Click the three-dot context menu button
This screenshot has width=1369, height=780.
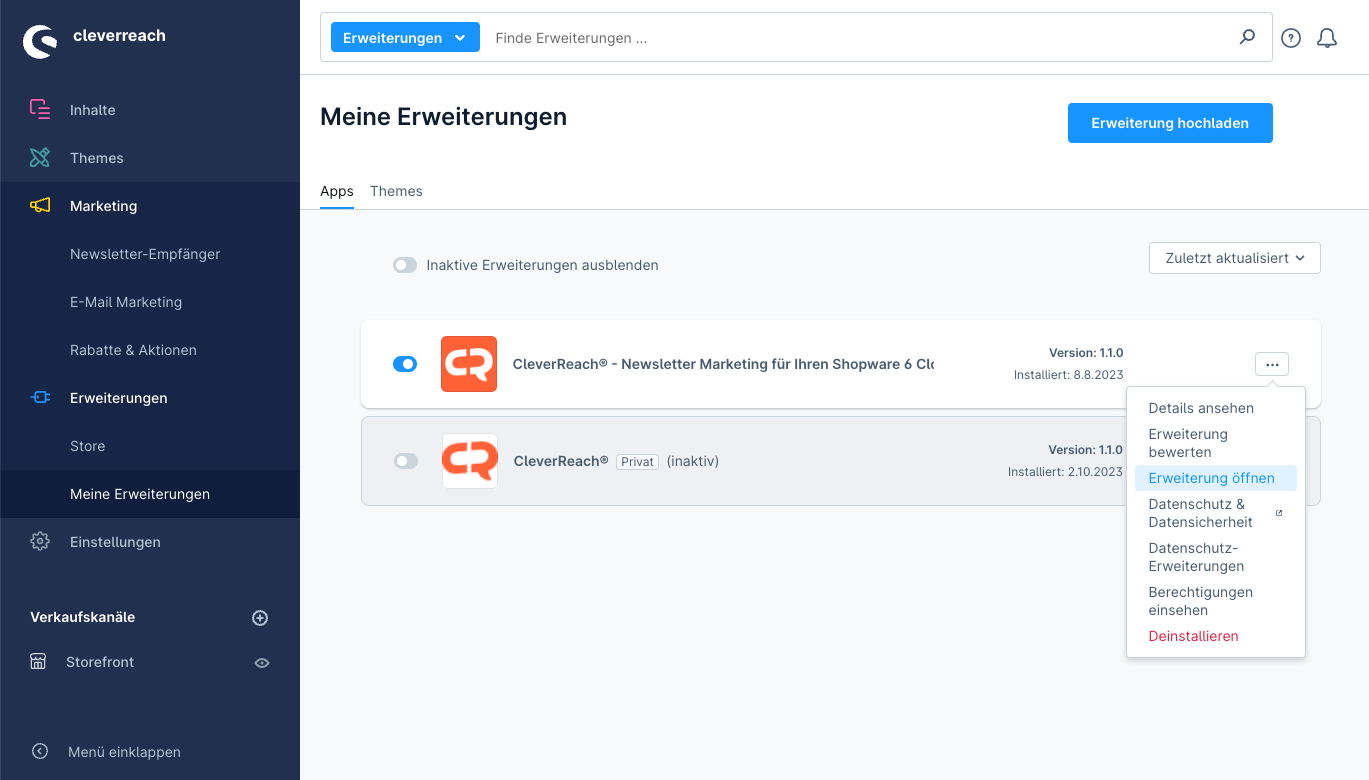pyautogui.click(x=1271, y=365)
